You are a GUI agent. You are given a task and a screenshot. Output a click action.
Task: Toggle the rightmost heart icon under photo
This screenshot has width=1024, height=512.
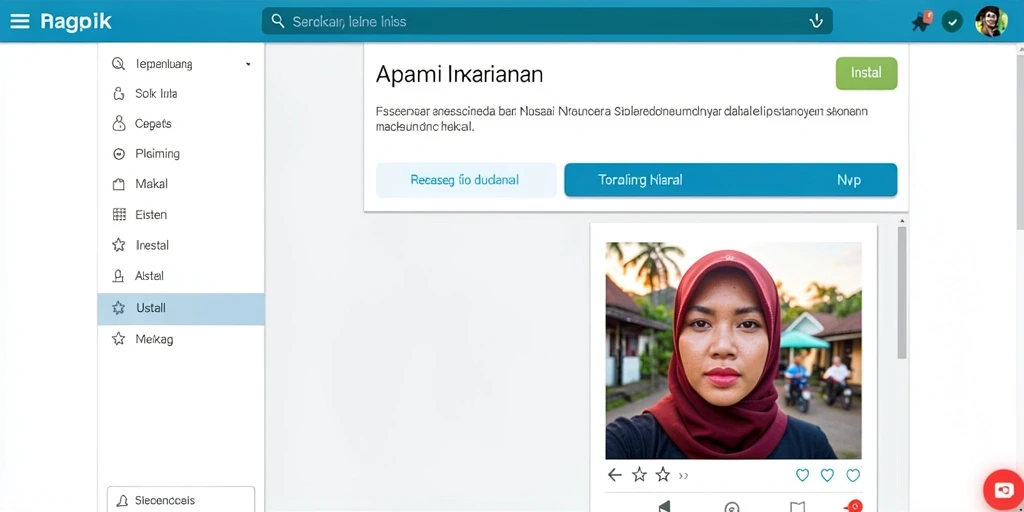pyautogui.click(x=853, y=475)
